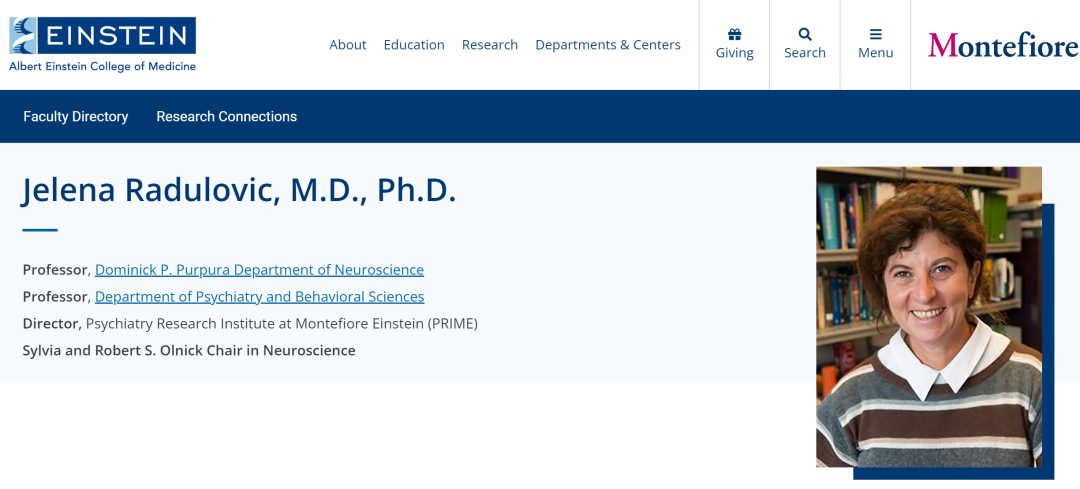Switch to Research Connections tab
The image size is (1080, 489).
click(227, 117)
